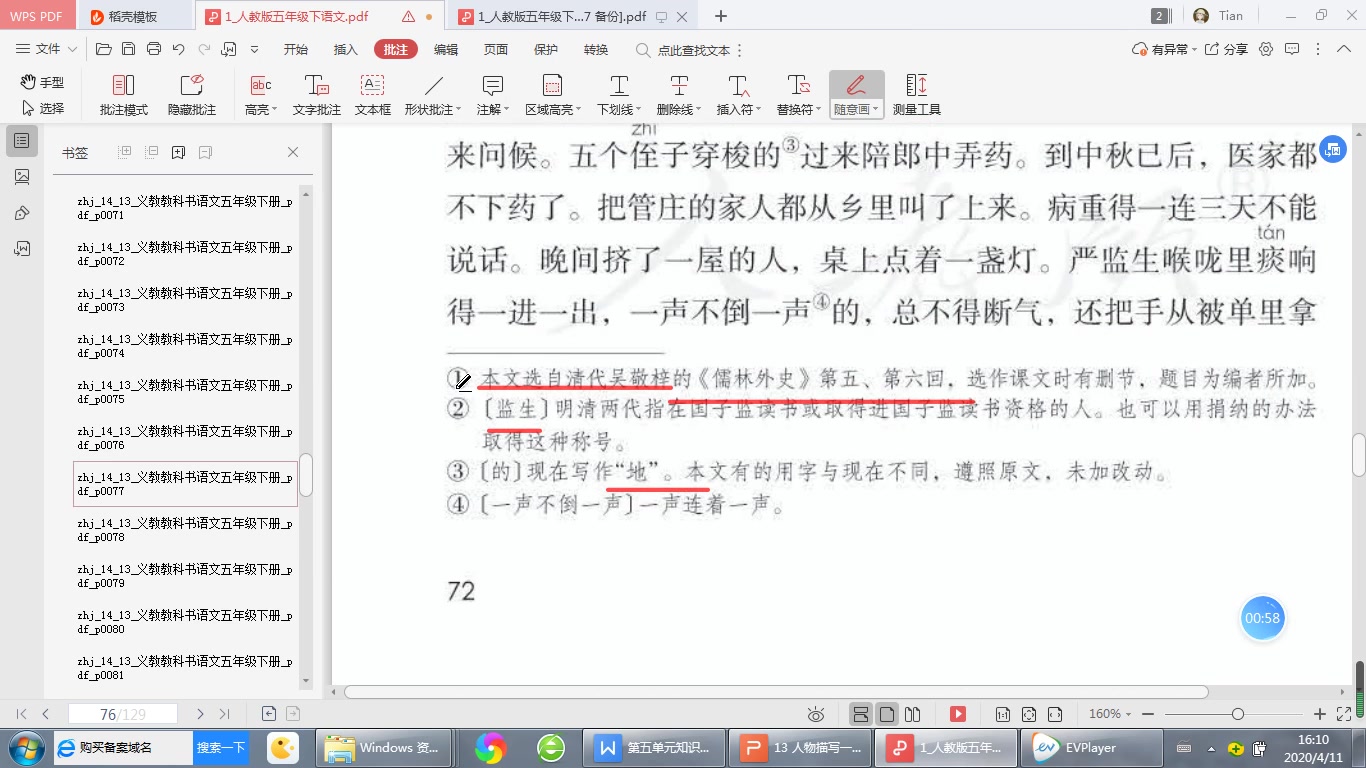Screen dimensions: 1366x768
Task: Select the 文字批注 text comment tool
Action: 317,95
